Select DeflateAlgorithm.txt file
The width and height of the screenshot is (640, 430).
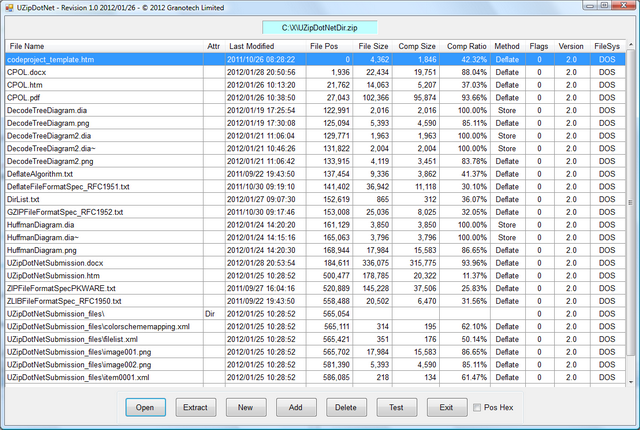click(x=315, y=174)
